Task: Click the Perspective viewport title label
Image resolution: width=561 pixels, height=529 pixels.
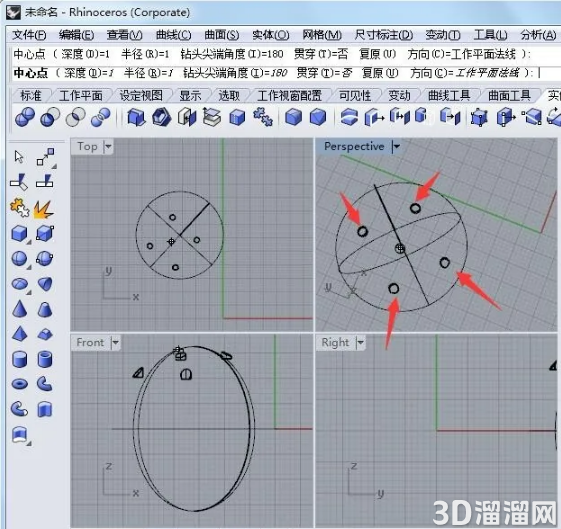Action: tap(354, 146)
